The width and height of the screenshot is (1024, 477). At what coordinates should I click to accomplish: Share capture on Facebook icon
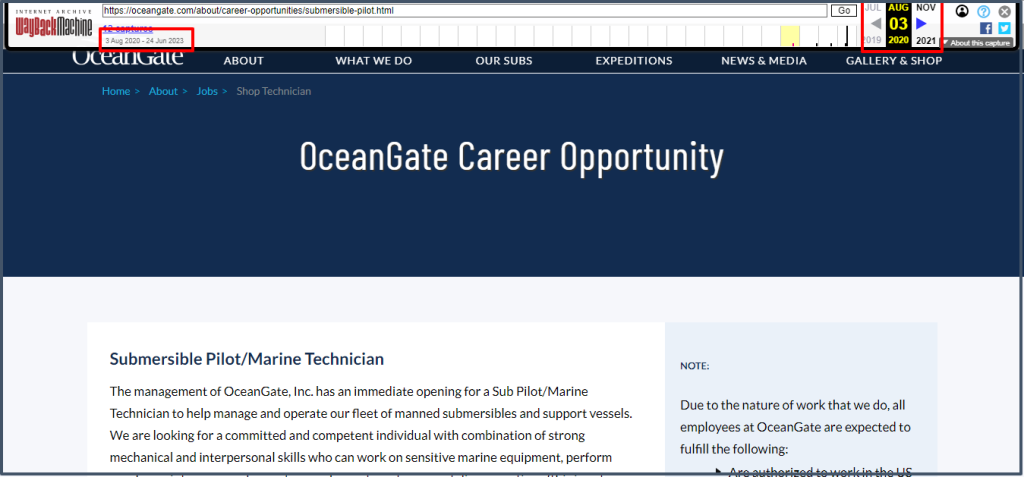tap(986, 28)
